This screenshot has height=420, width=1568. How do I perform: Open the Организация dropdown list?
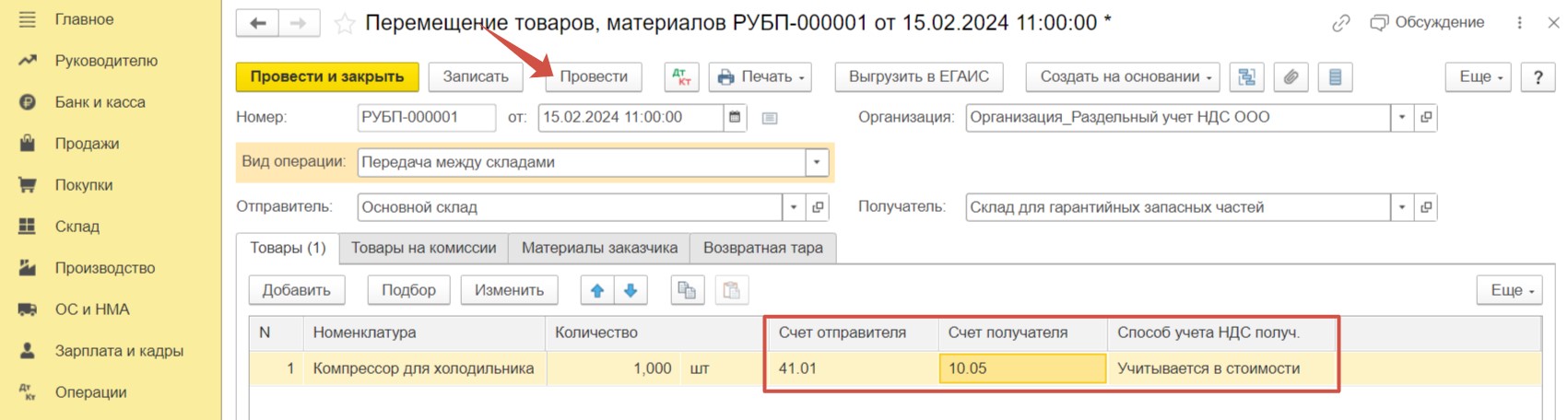(1402, 118)
